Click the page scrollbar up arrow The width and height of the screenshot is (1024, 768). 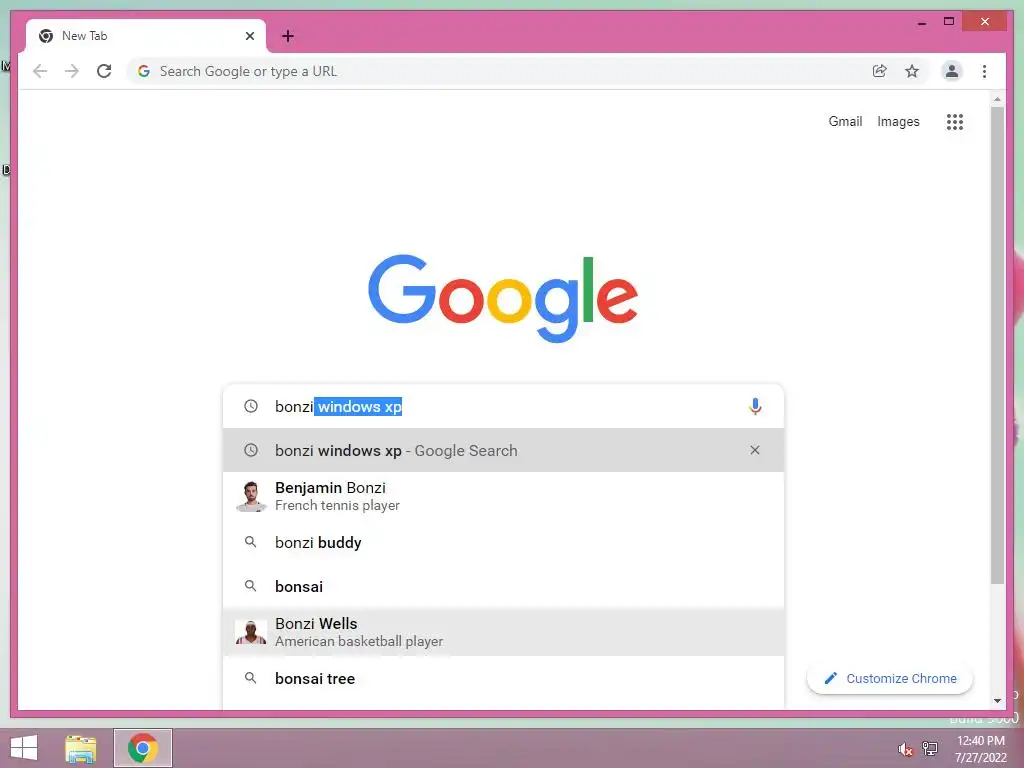(997, 99)
